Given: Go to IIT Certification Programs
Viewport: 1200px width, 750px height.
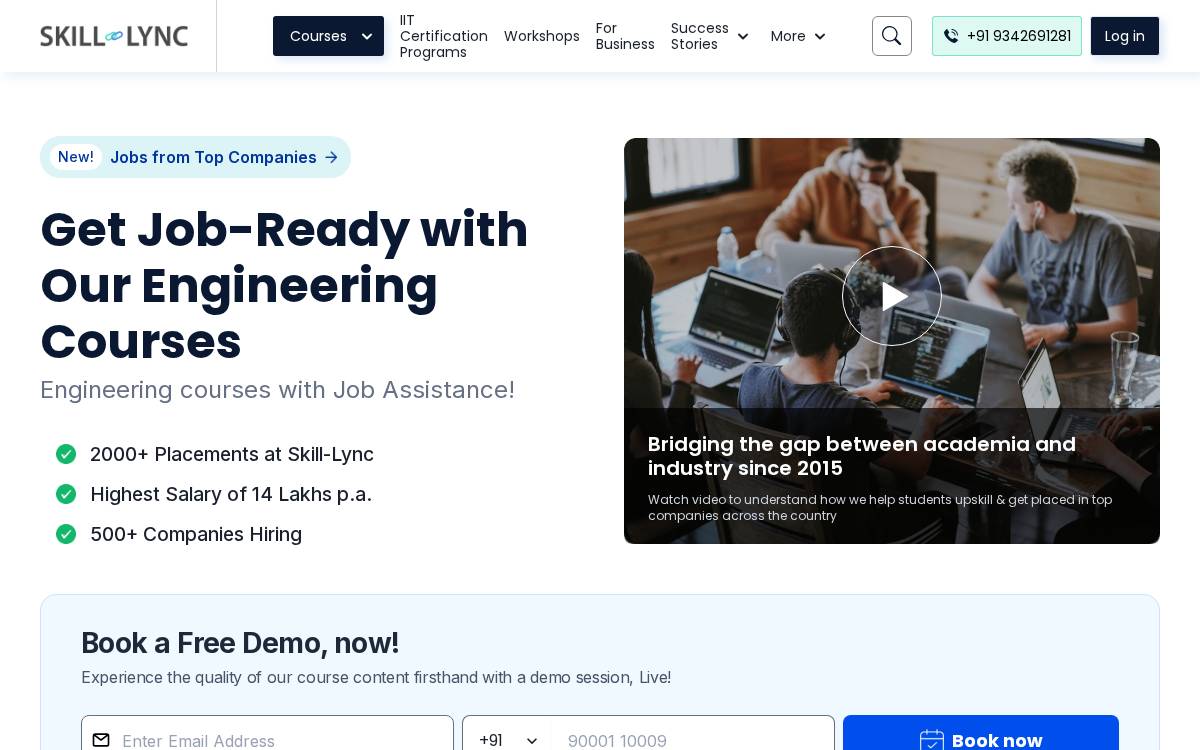Looking at the screenshot, I should [444, 36].
